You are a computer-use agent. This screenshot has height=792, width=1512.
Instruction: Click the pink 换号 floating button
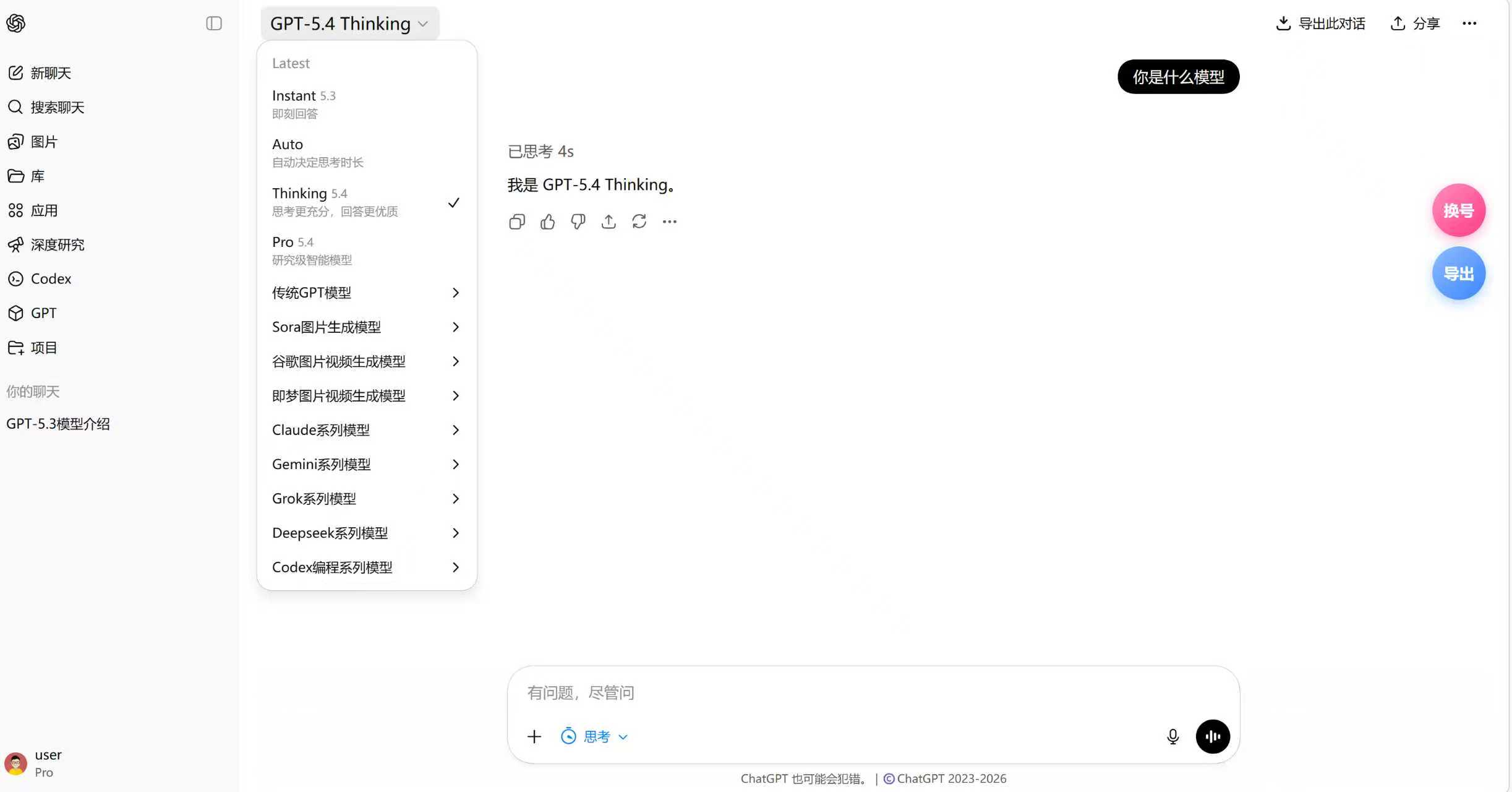pos(1458,210)
